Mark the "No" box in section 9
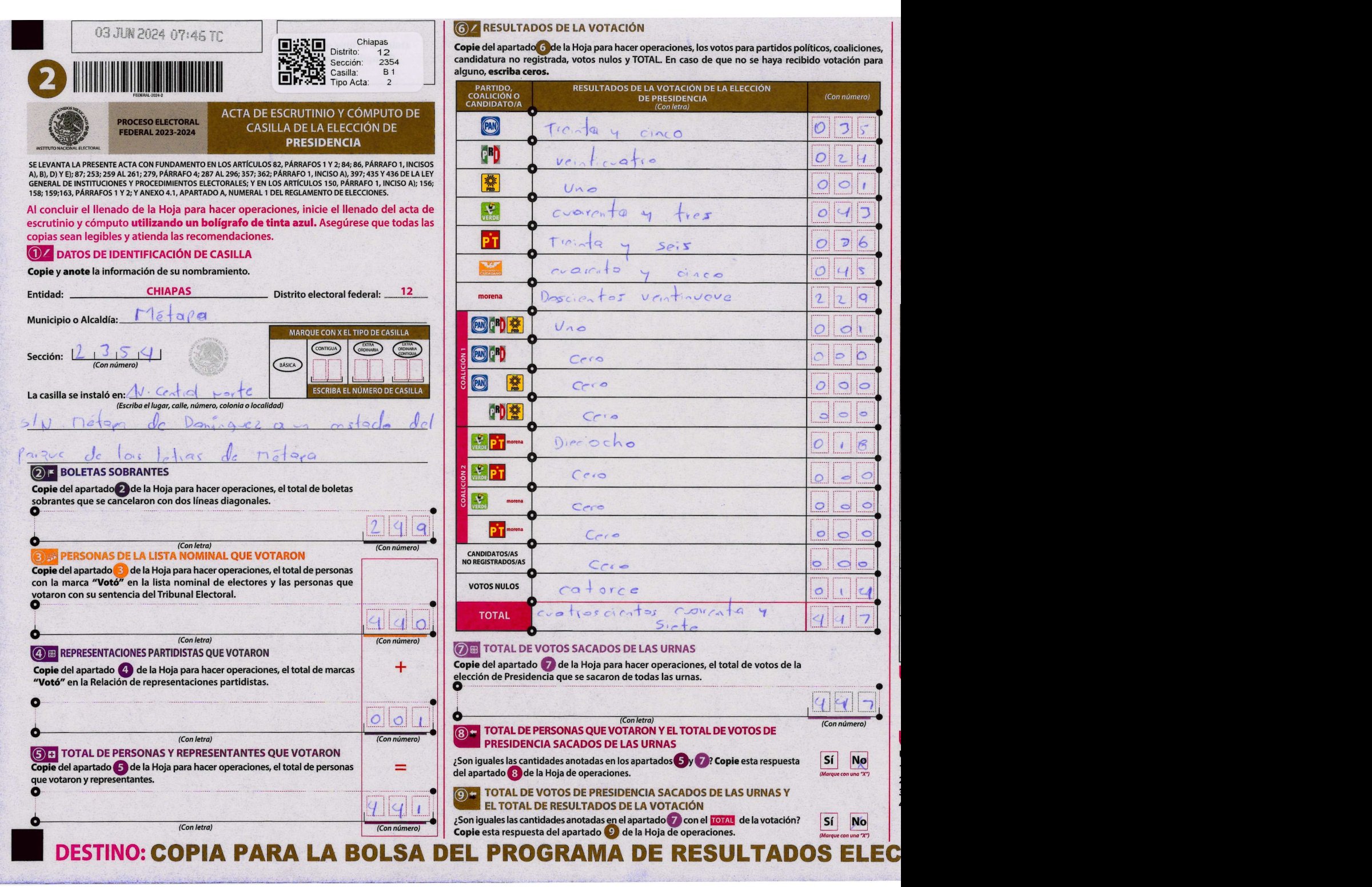 (859, 821)
